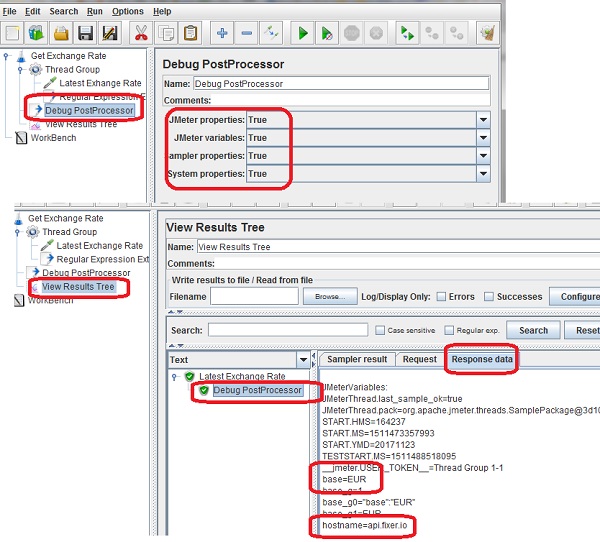Screen dimensions: 600x542
Task: Select Debug PostProcessor in results list
Action: 257,390
